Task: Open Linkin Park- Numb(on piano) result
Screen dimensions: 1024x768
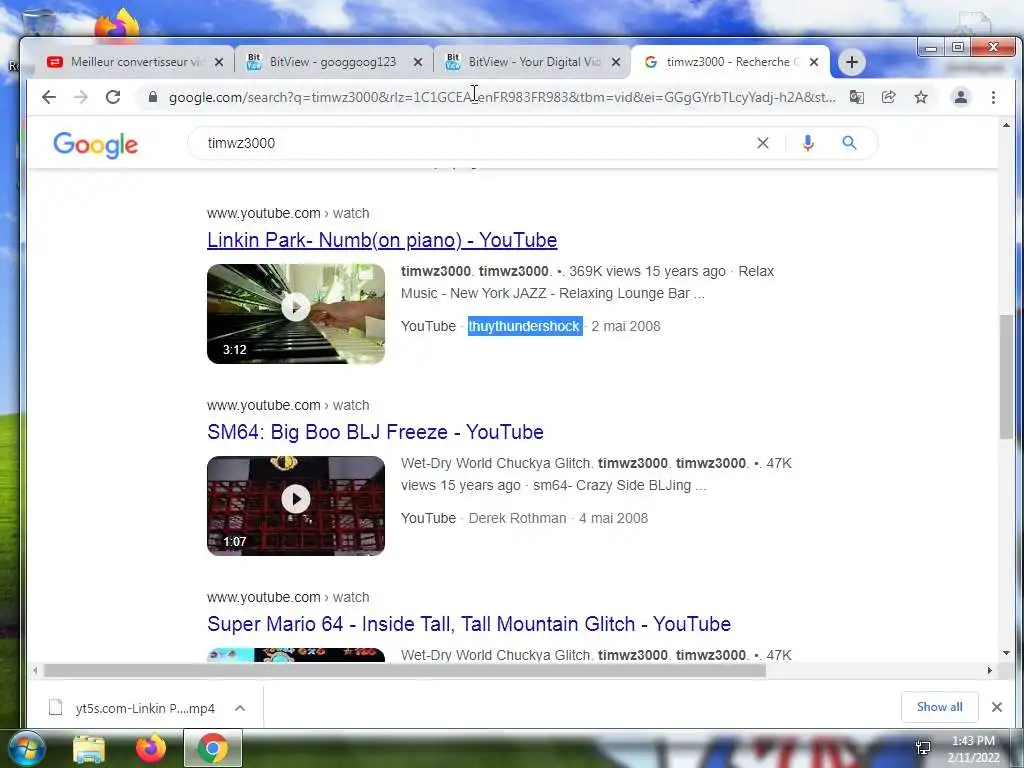Action: pos(382,240)
